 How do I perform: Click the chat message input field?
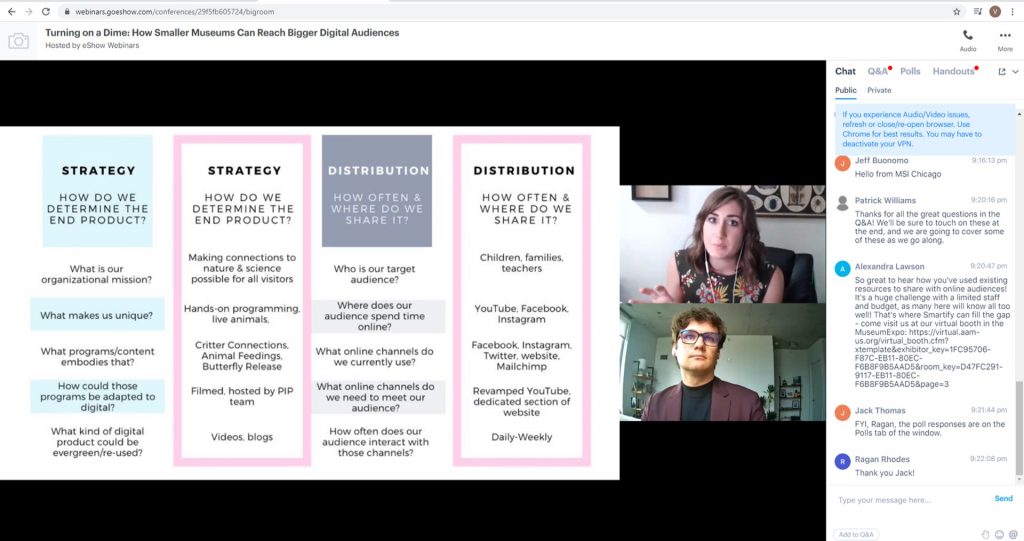pos(910,499)
